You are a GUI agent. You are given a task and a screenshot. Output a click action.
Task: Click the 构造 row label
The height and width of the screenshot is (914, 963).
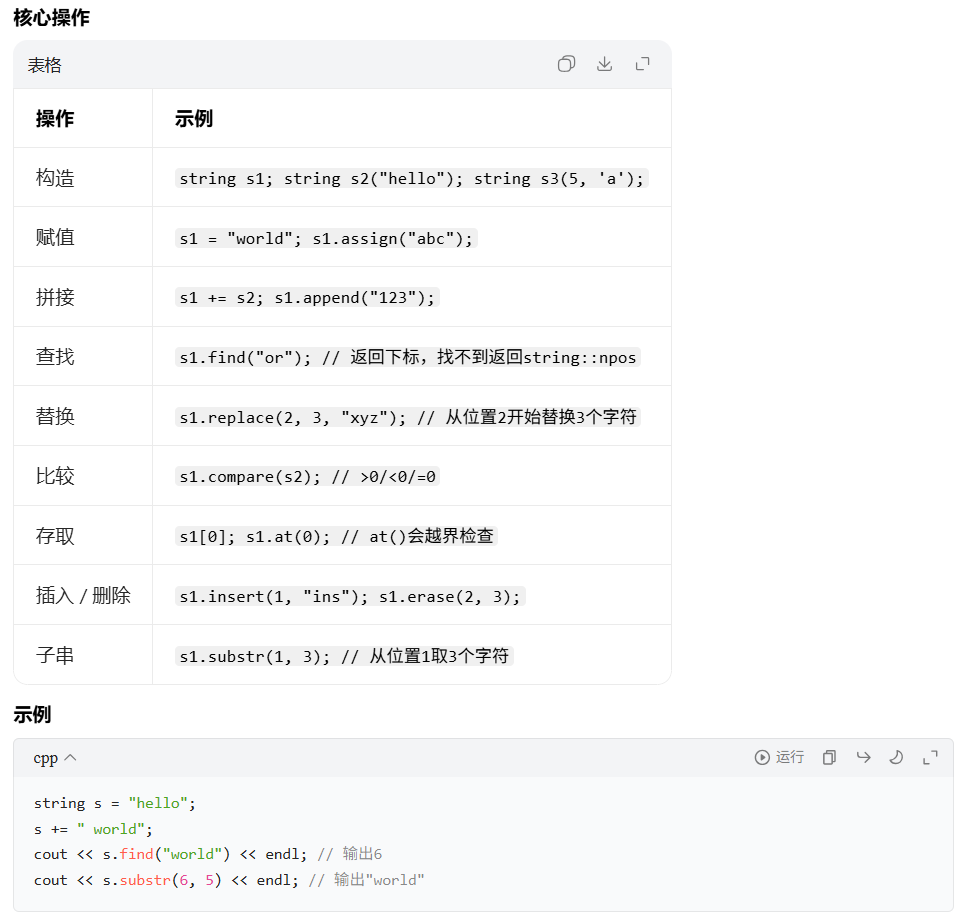point(55,178)
